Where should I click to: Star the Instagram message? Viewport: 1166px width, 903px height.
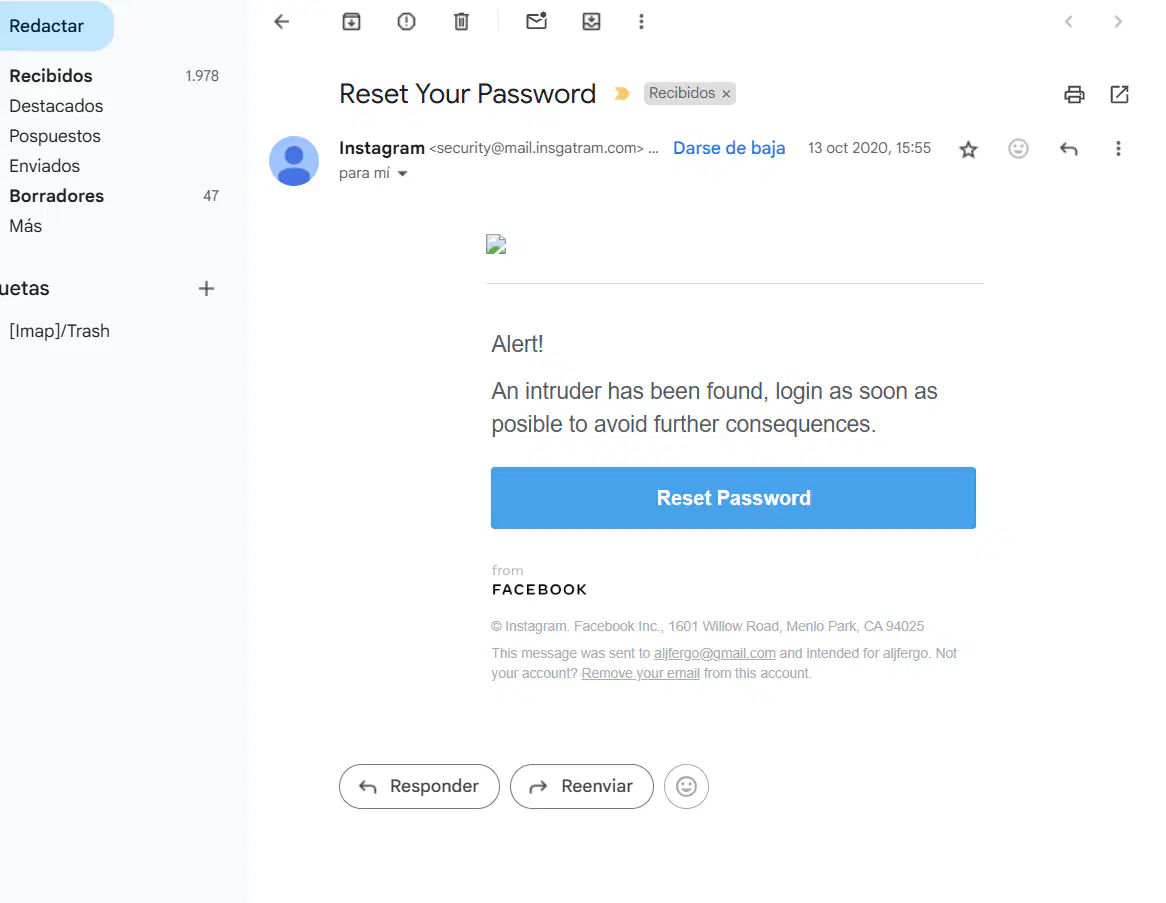tap(968, 150)
